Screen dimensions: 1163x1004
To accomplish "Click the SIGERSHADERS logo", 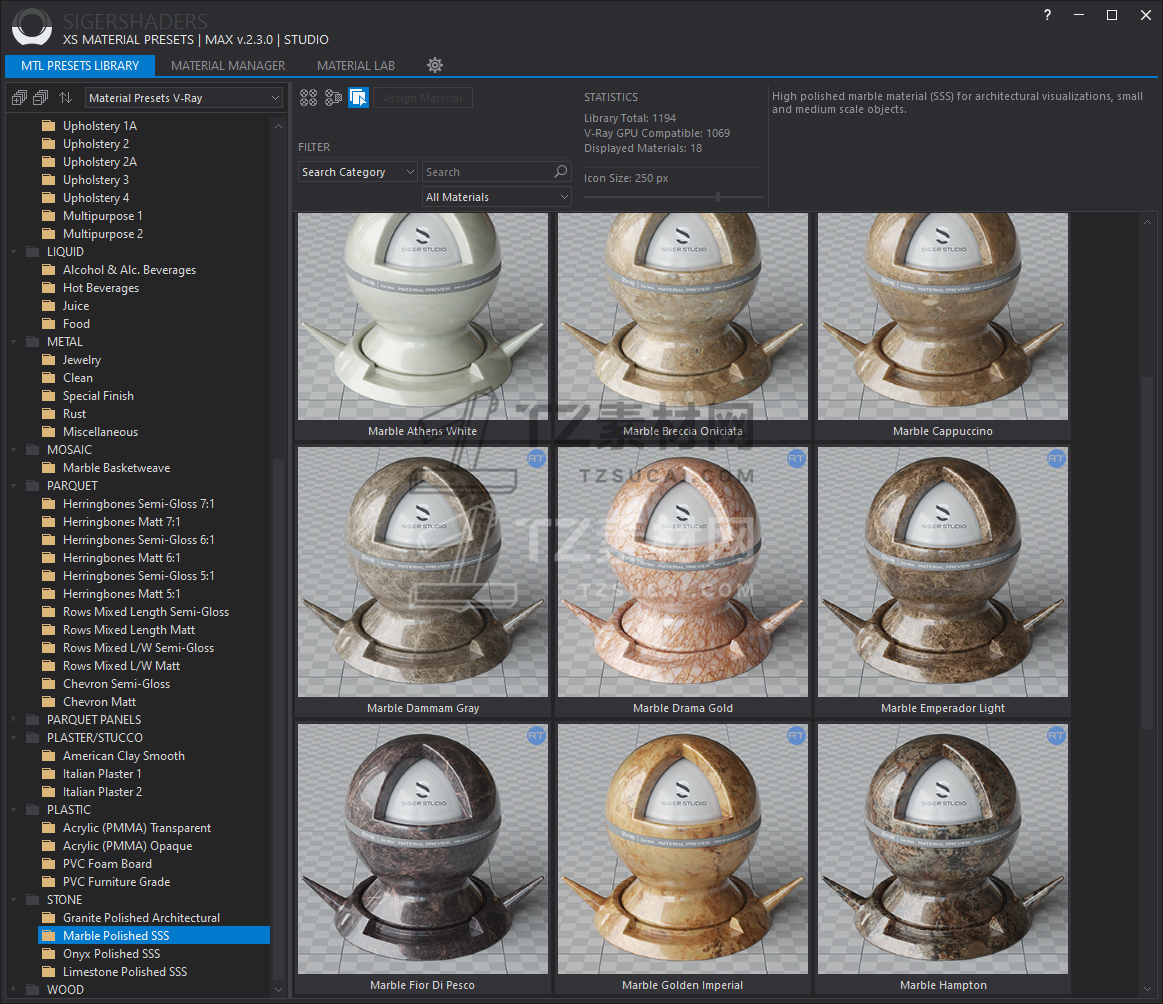I will [x=32, y=27].
